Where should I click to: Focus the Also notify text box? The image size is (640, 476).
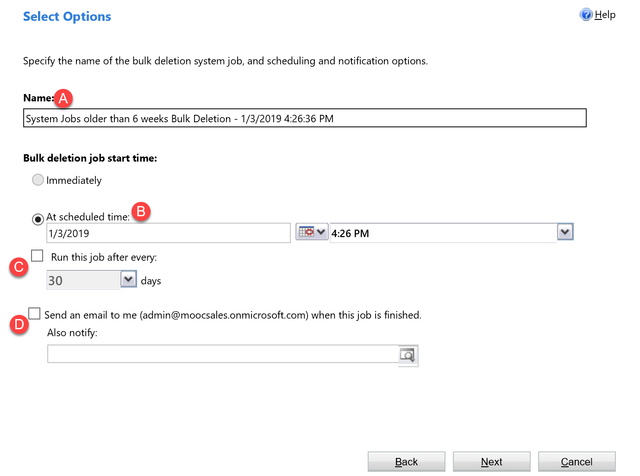[x=220, y=354]
